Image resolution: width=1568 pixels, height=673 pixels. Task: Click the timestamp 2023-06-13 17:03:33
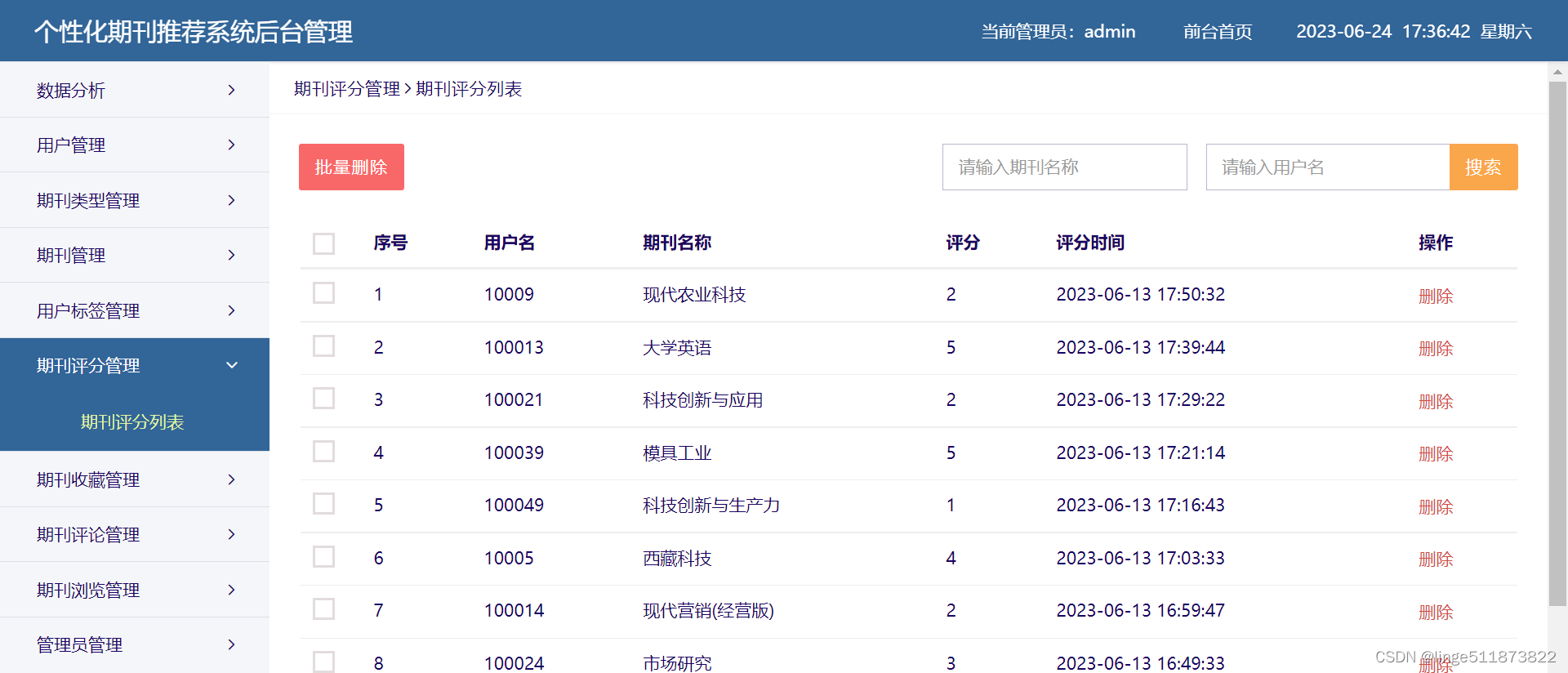[x=1141, y=559]
